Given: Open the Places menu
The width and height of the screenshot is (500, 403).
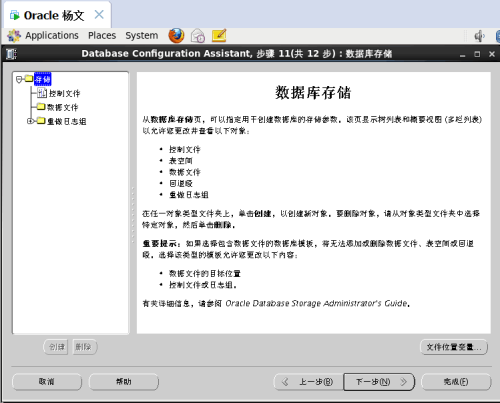Looking at the screenshot, I should point(102,35).
